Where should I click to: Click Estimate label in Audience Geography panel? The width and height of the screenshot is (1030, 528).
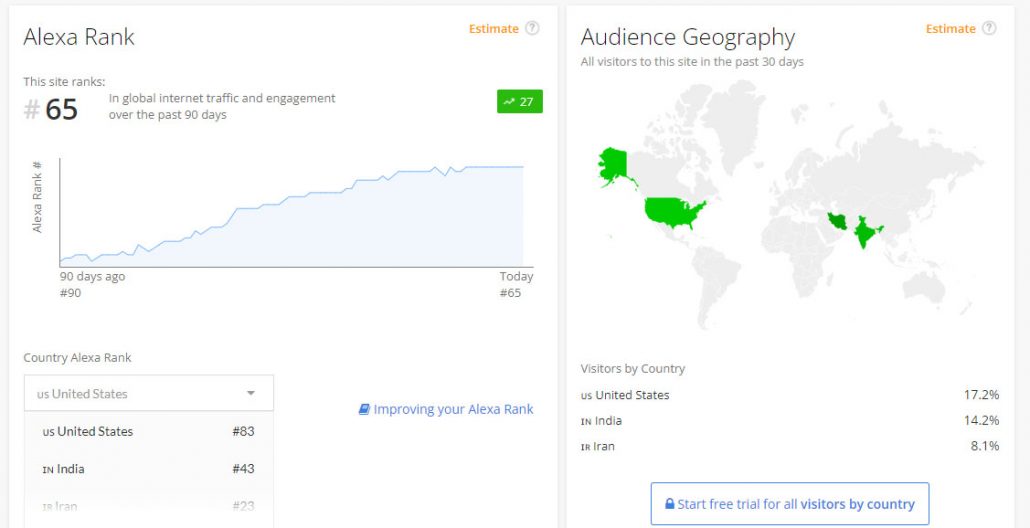(x=950, y=28)
